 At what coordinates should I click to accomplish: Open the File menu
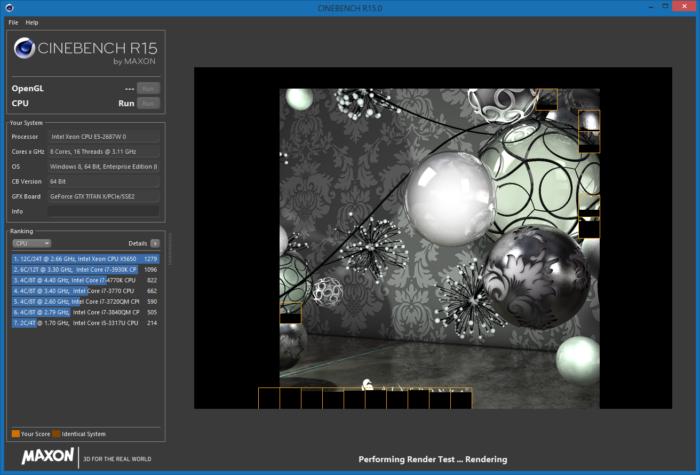click(13, 22)
